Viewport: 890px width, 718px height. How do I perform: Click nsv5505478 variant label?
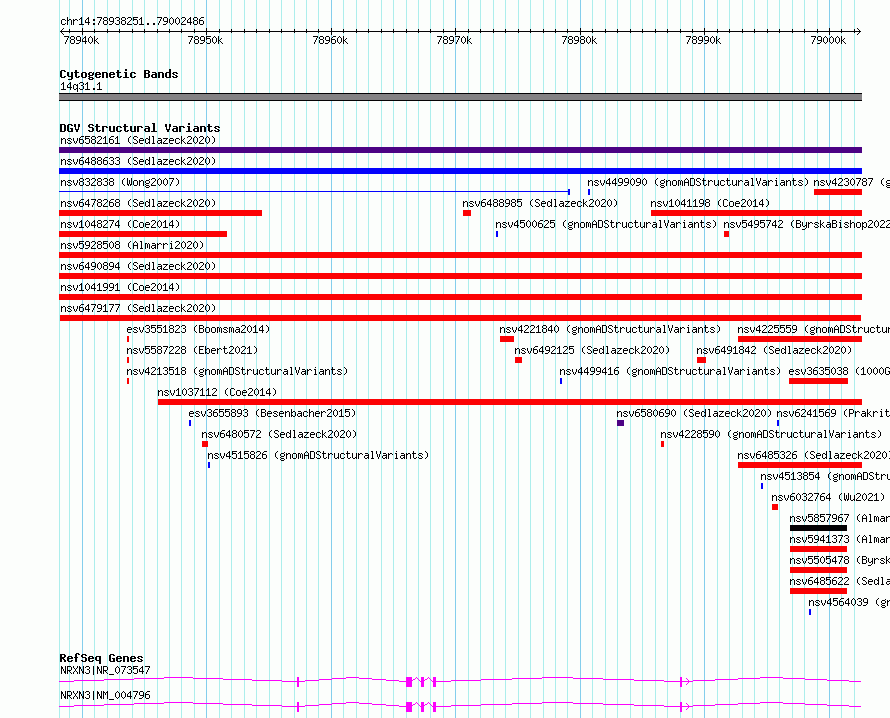click(x=839, y=560)
